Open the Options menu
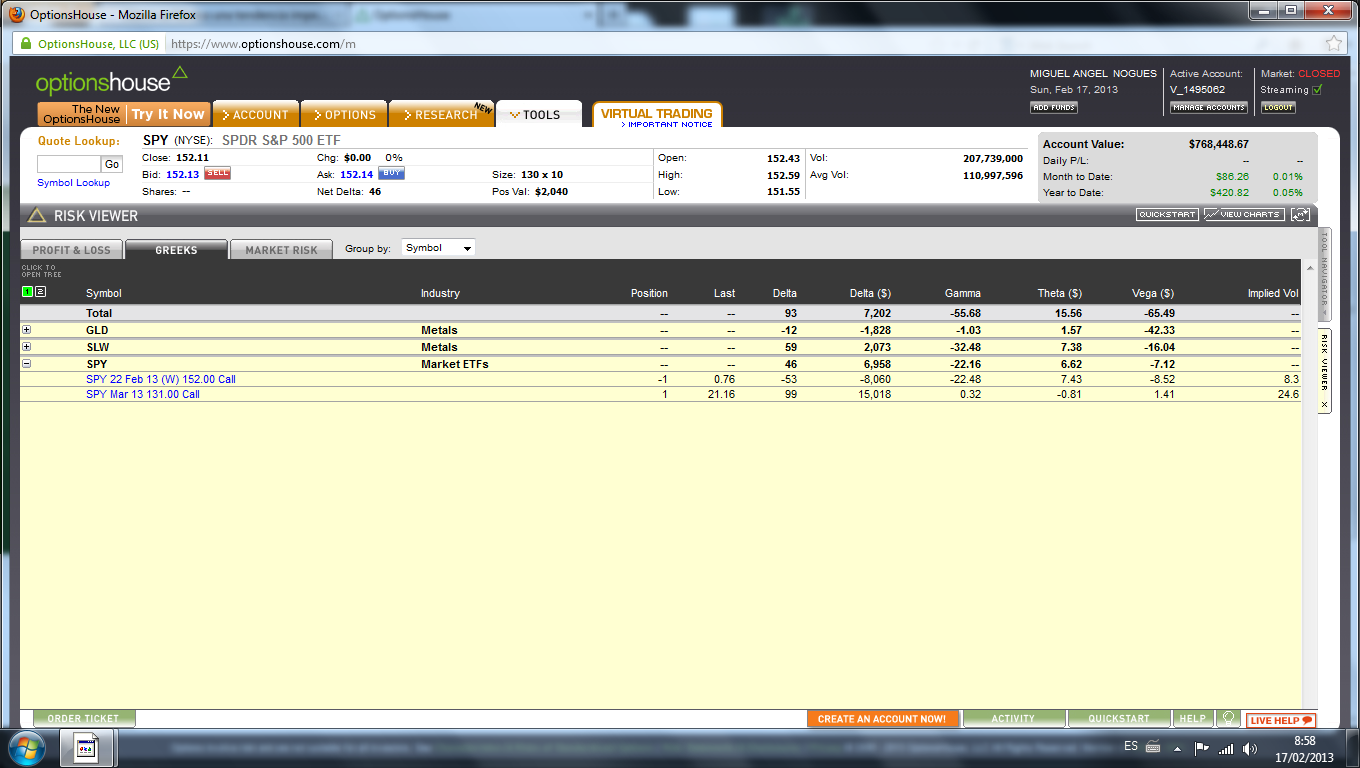1360x768 pixels. click(x=344, y=114)
